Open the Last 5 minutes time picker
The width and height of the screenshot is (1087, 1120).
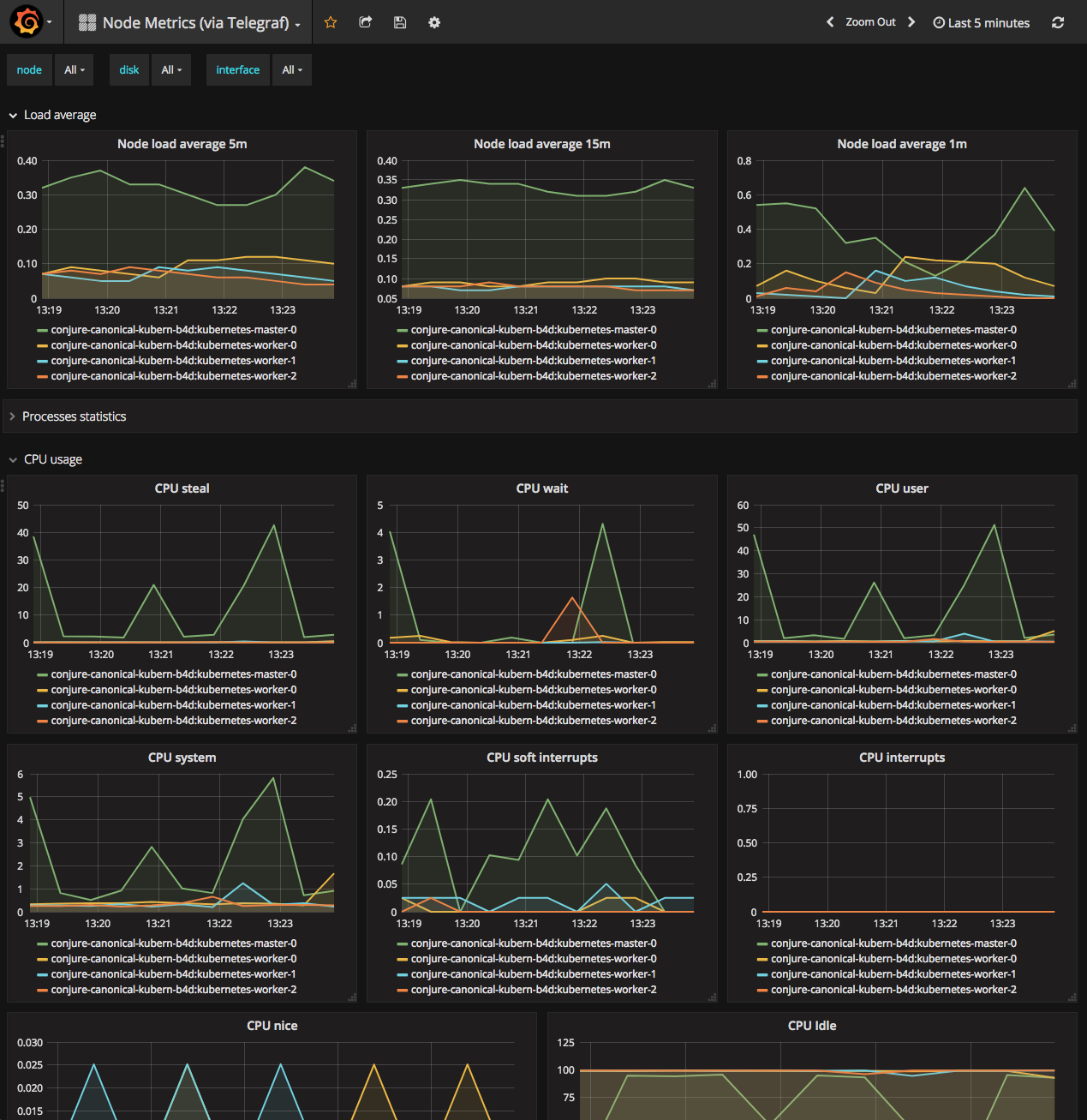[x=982, y=23]
